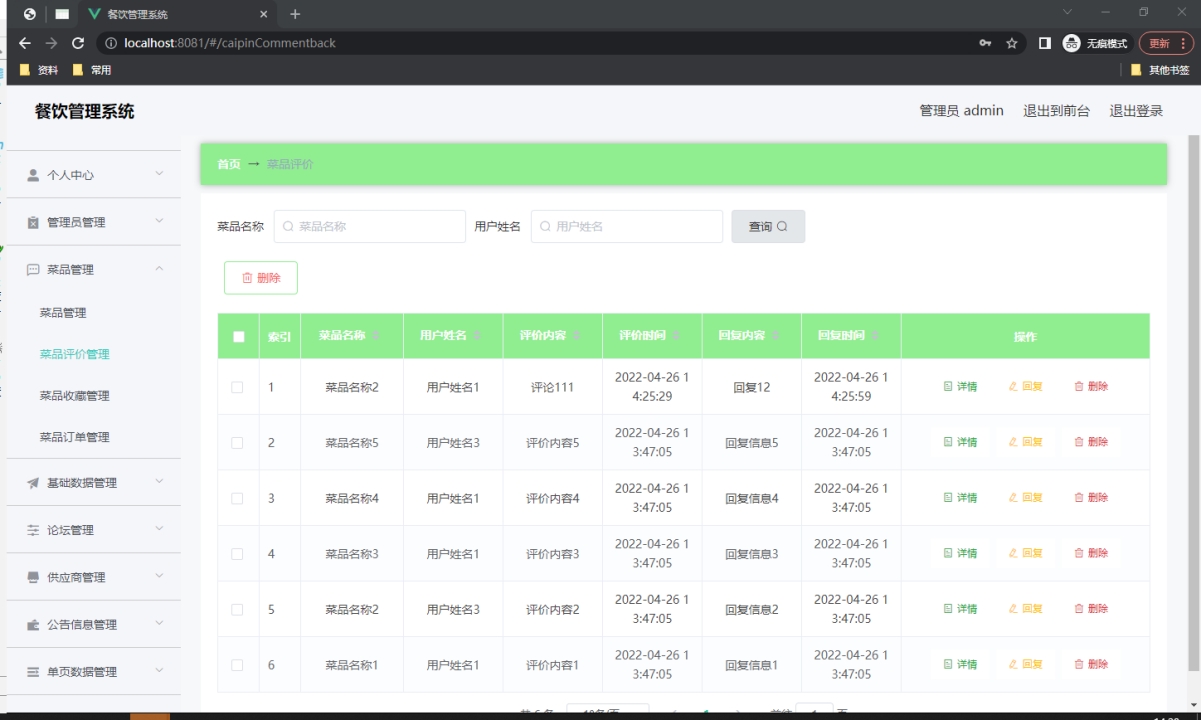Open 菜品订单管理 submenu item

point(75,437)
